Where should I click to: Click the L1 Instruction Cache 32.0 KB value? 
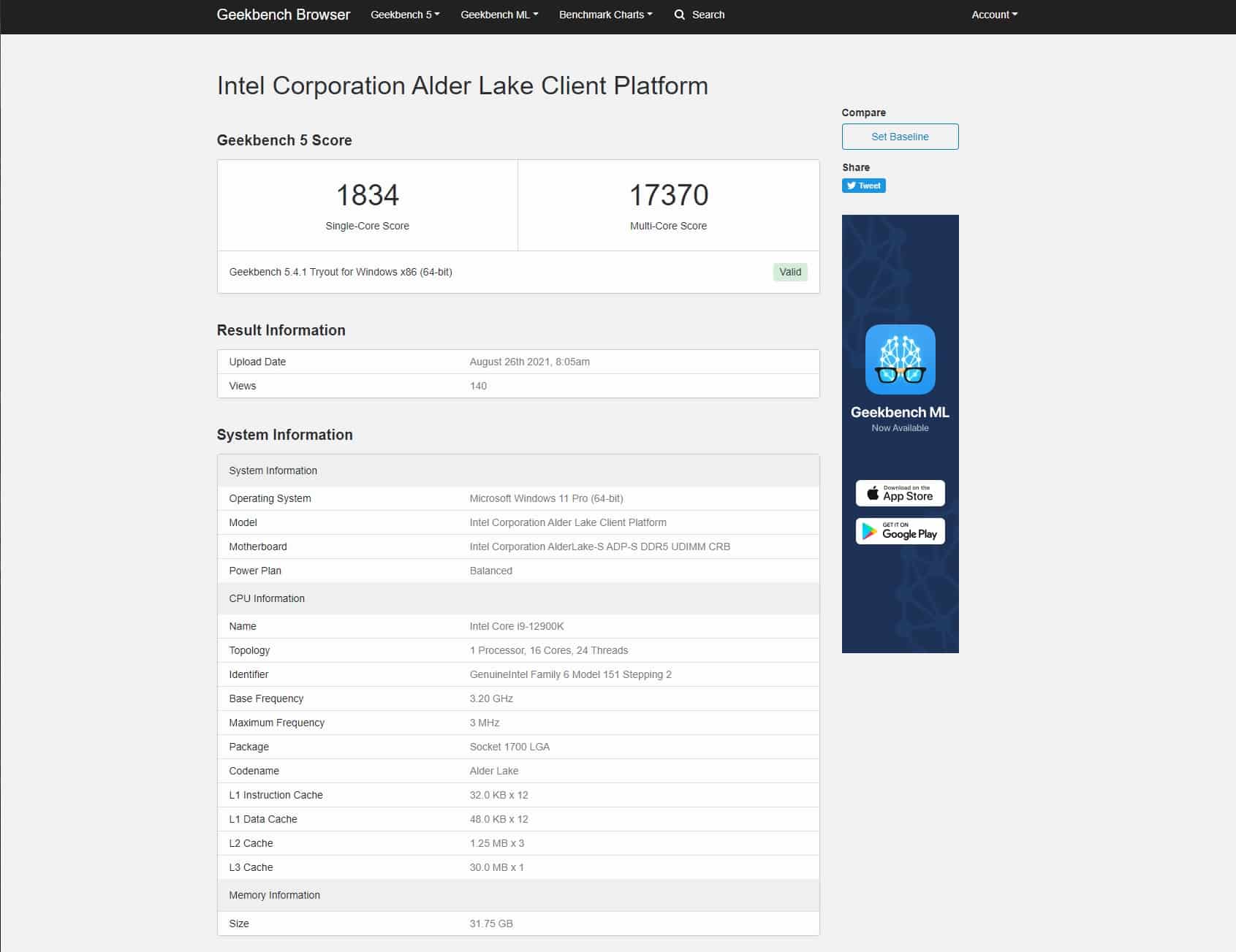(x=498, y=795)
